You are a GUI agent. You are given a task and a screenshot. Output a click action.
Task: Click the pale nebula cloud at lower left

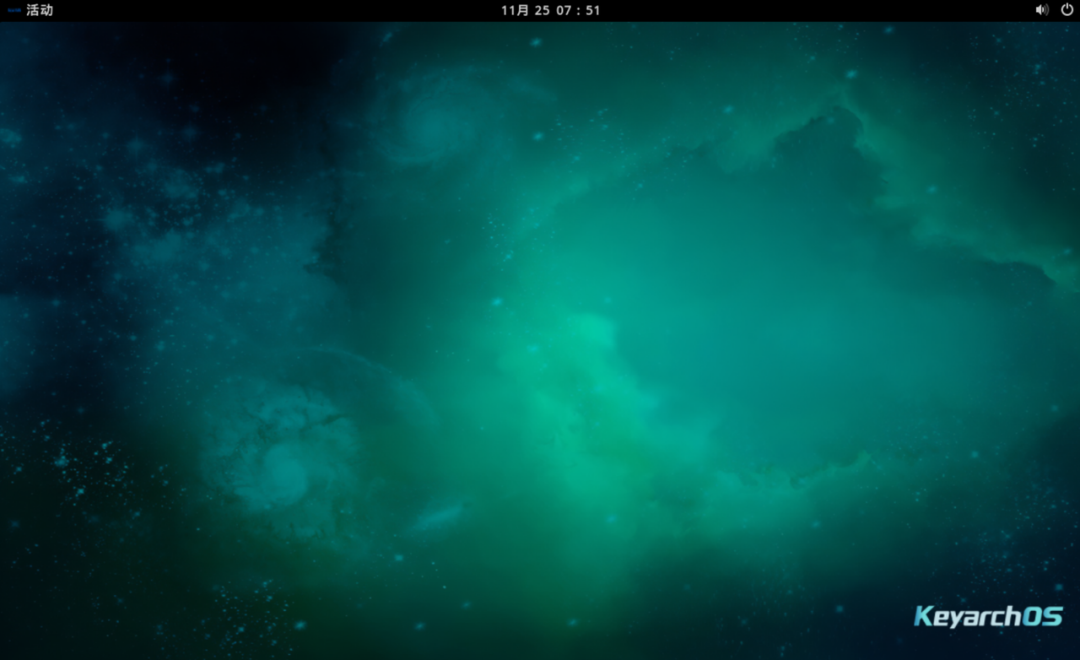pos(285,450)
